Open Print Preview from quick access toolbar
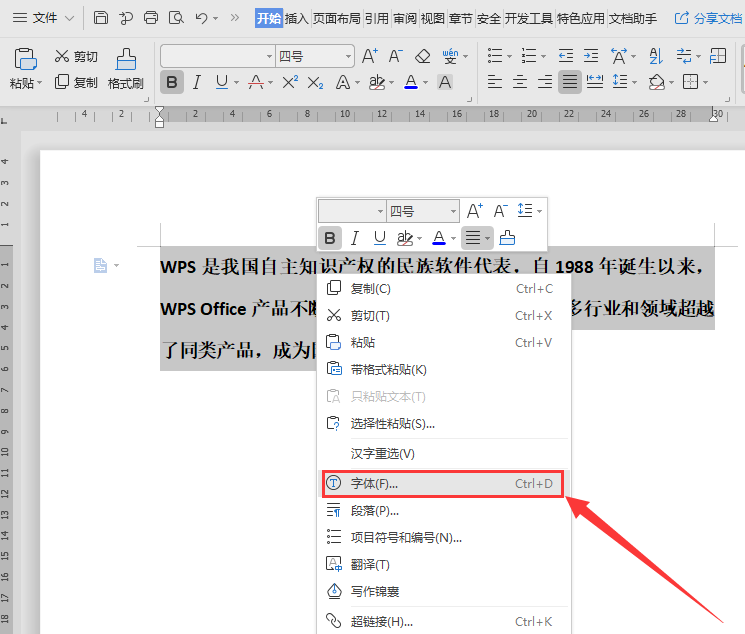 click(176, 18)
